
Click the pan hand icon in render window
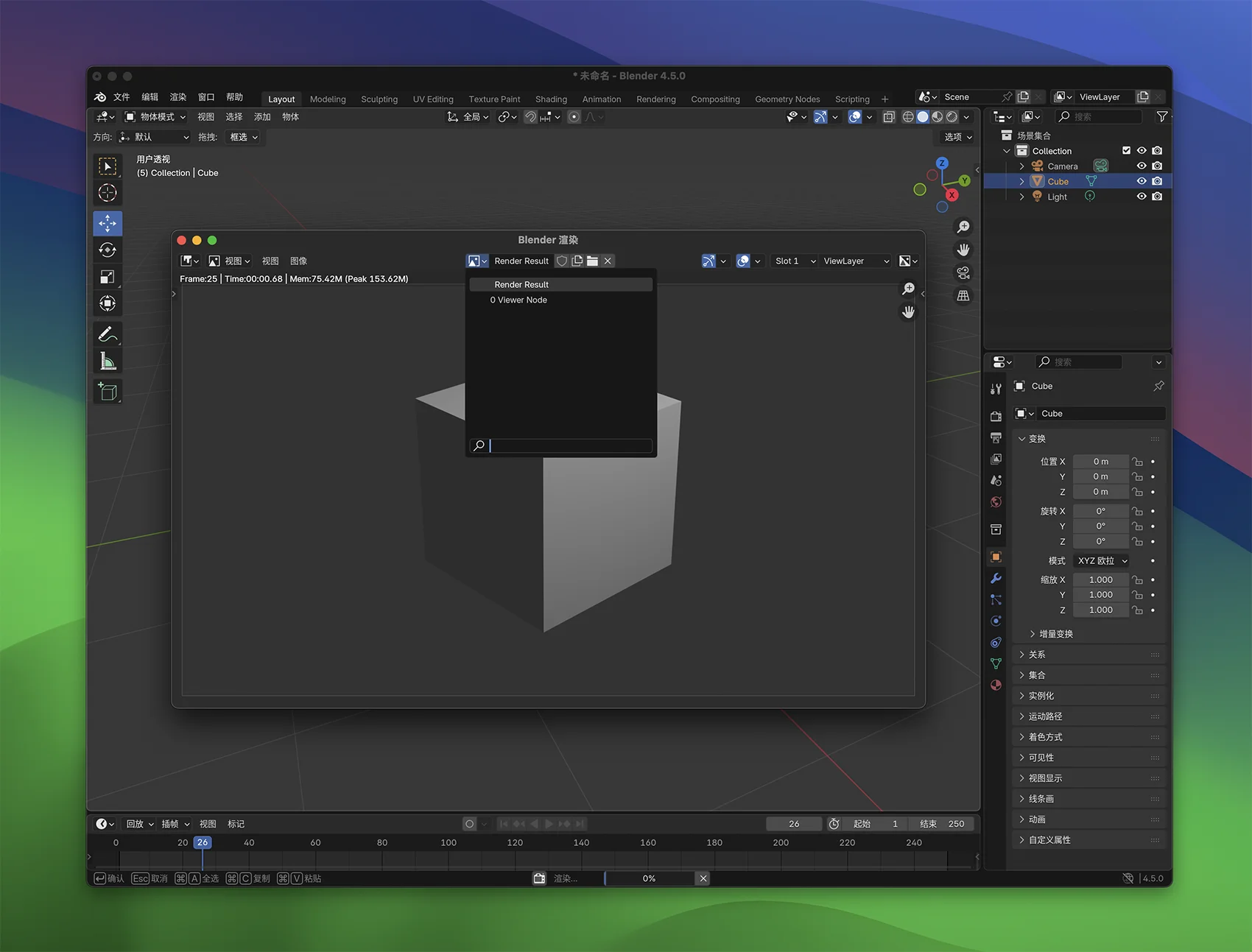(x=908, y=312)
